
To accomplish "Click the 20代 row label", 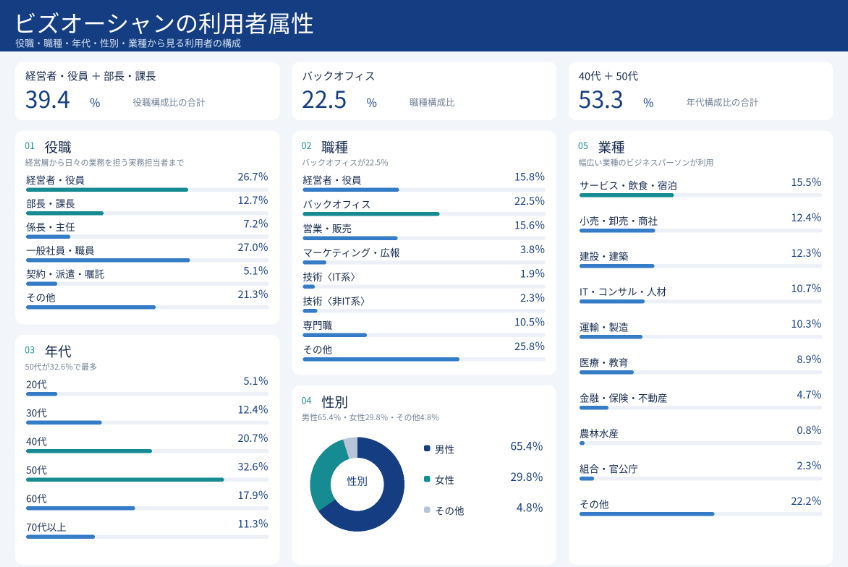I will 36,384.
